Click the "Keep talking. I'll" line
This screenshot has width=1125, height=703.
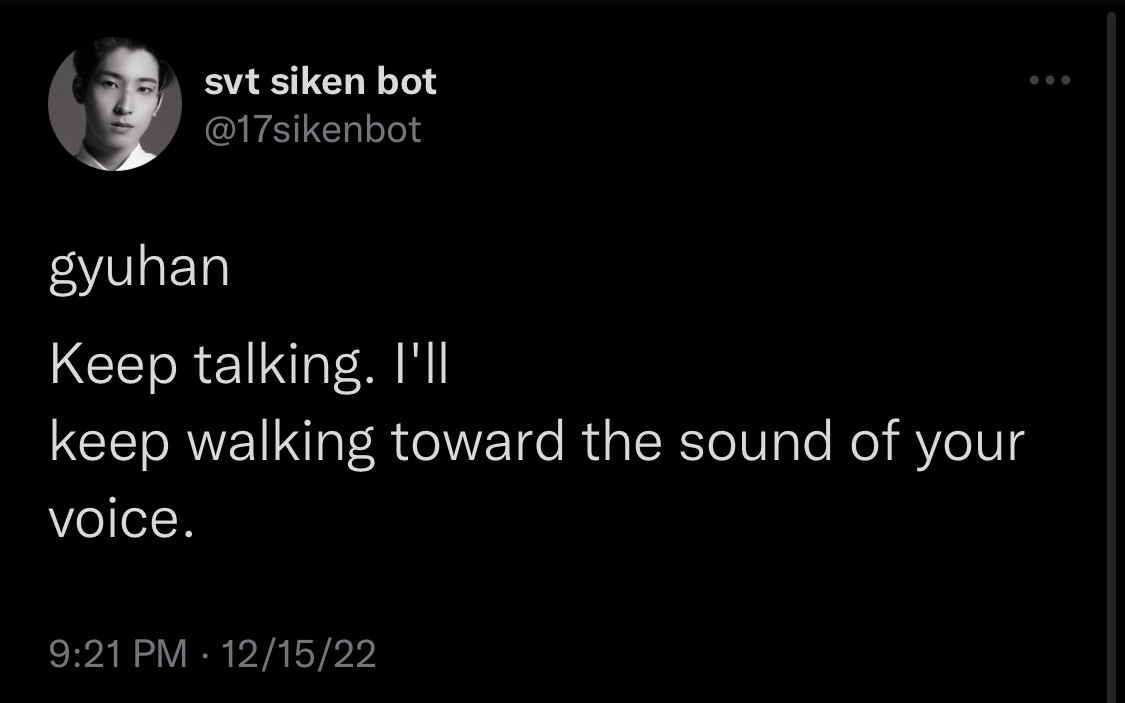click(x=249, y=366)
